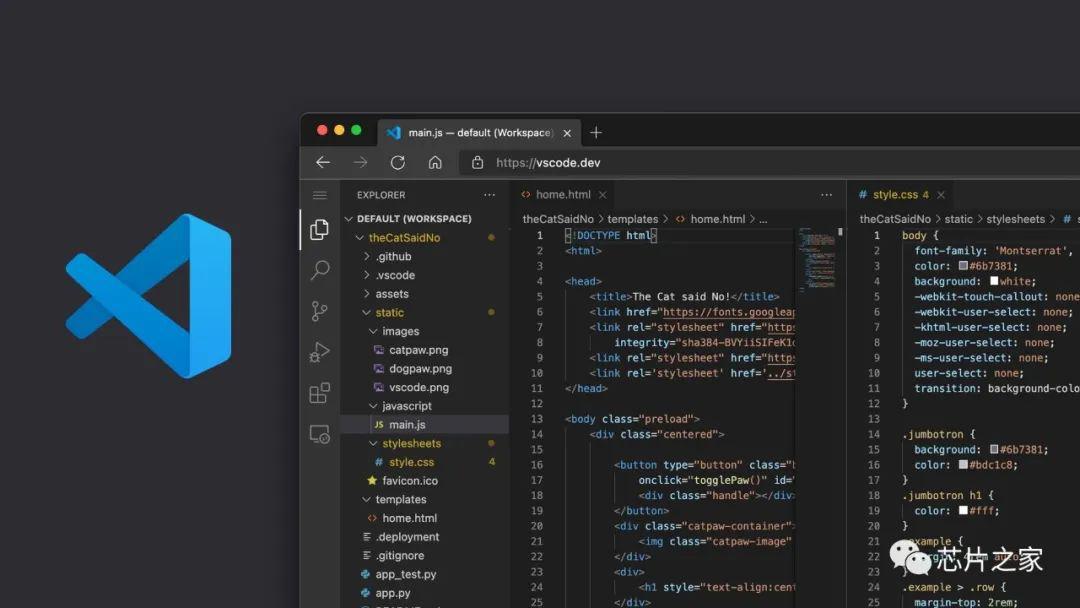Click the browser back arrow
The height and width of the screenshot is (608, 1080).
coord(323,163)
